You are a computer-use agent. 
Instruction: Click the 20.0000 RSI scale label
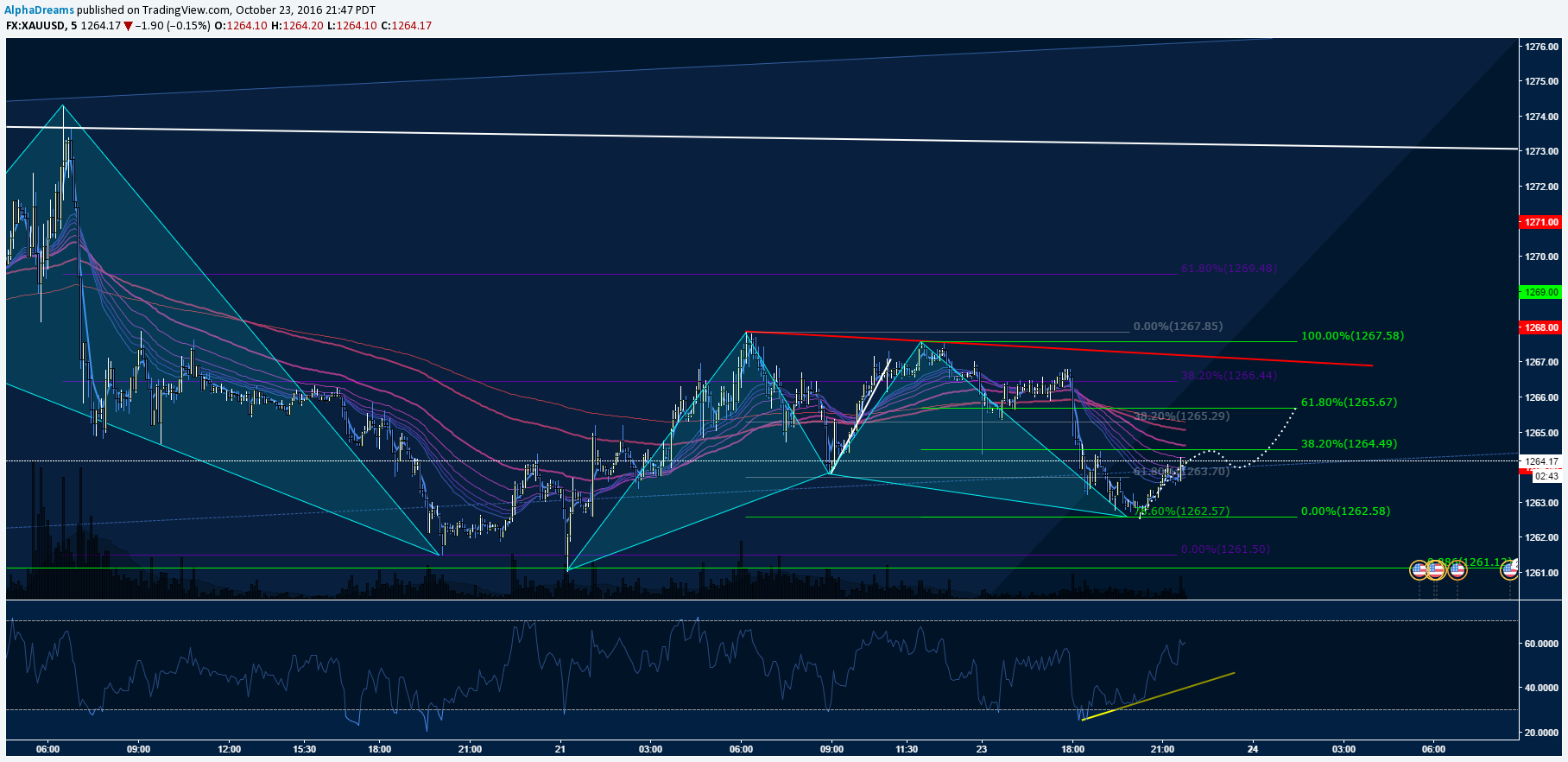coord(1541,733)
